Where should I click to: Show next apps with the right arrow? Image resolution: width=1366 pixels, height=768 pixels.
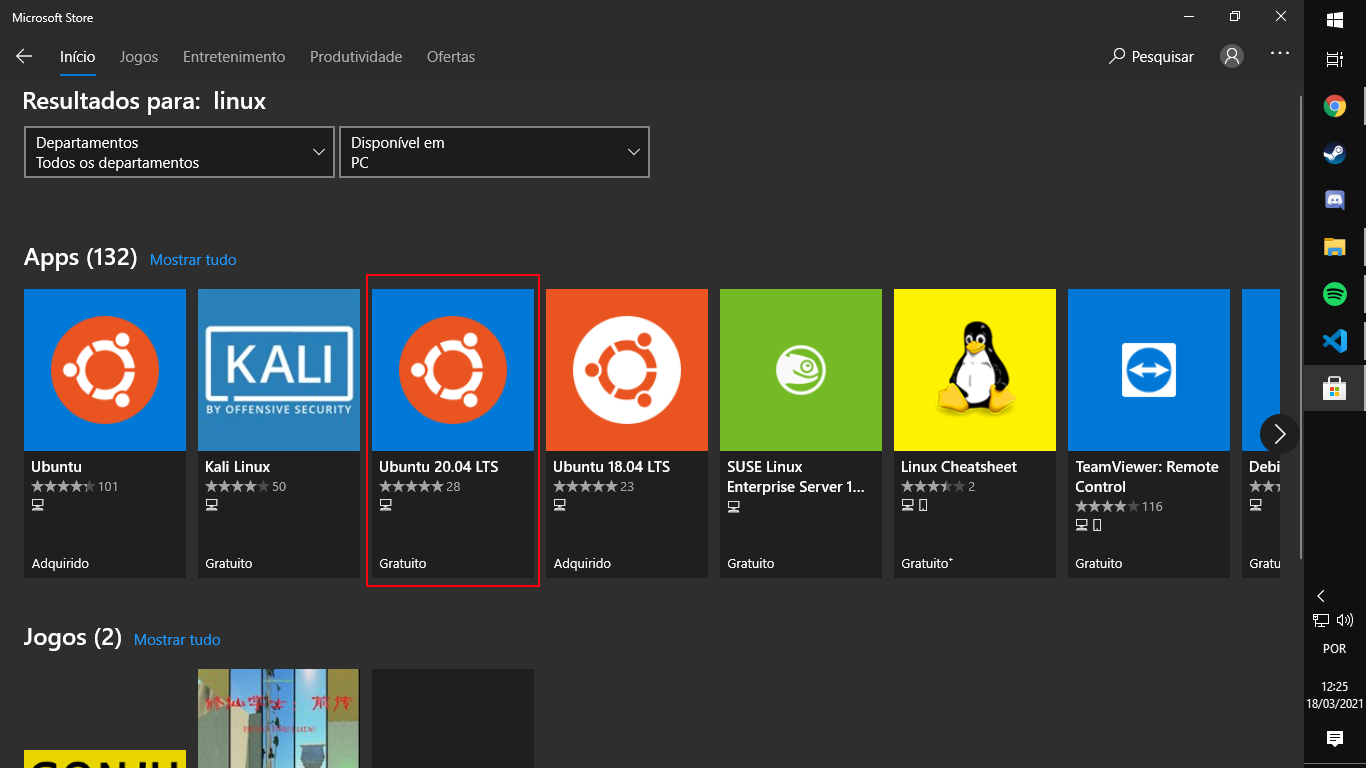1279,434
